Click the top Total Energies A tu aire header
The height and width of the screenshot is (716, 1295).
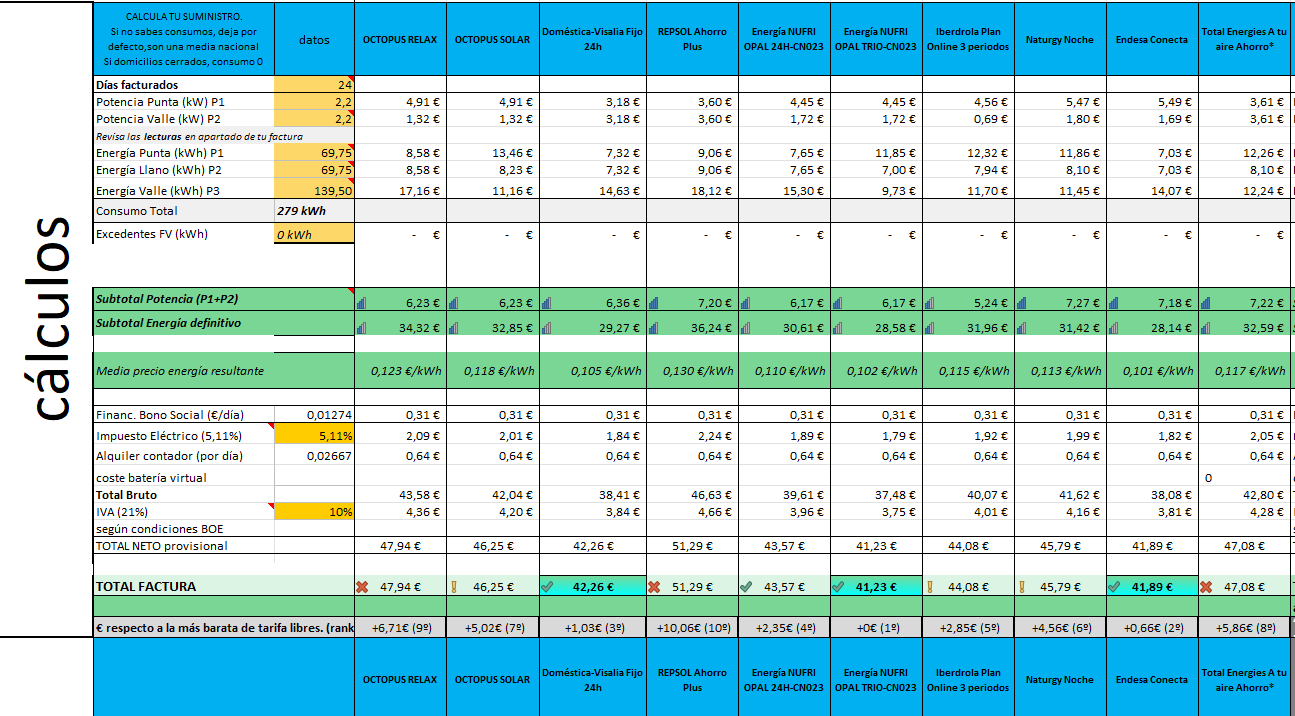[1244, 39]
